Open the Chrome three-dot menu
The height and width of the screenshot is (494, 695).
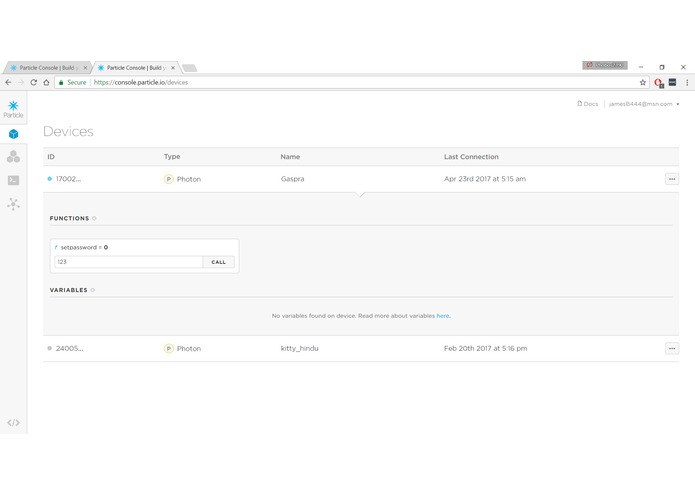tap(687, 82)
